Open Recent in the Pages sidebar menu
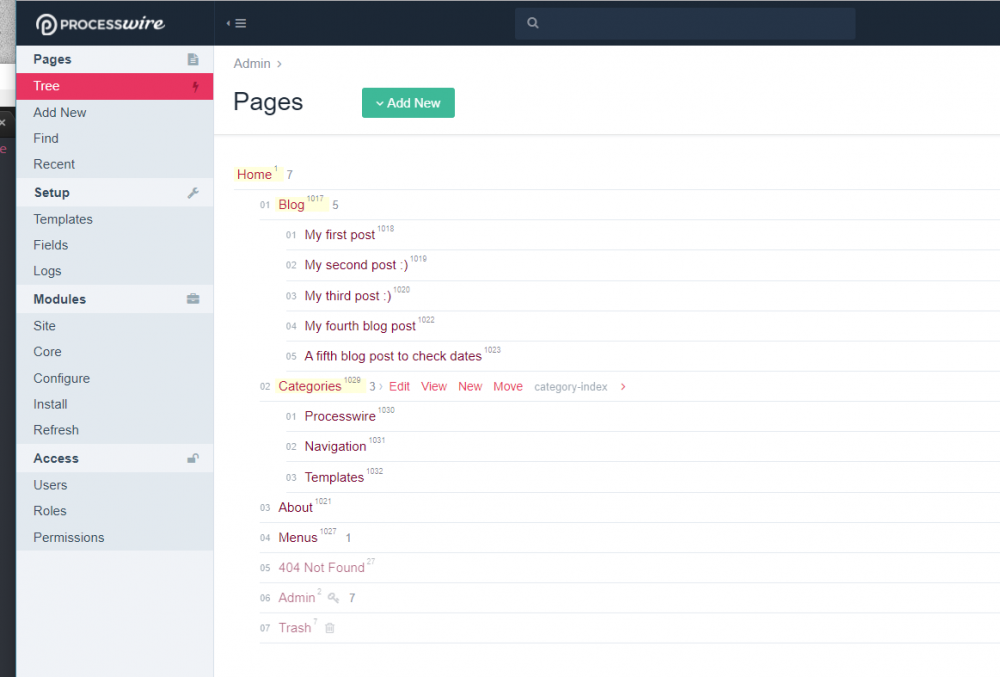Viewport: 1000px width, 677px height. click(54, 164)
